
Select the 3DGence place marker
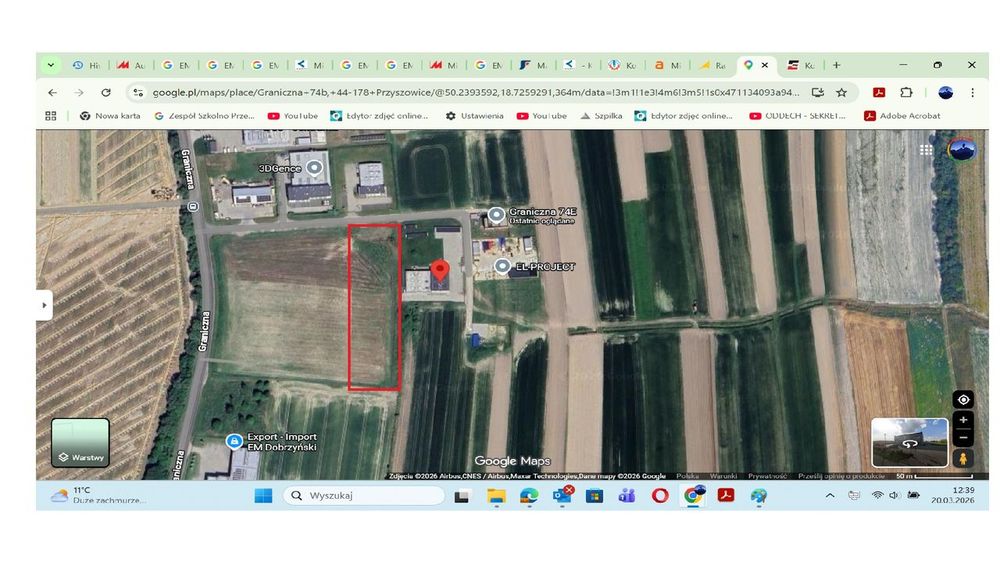tap(314, 168)
